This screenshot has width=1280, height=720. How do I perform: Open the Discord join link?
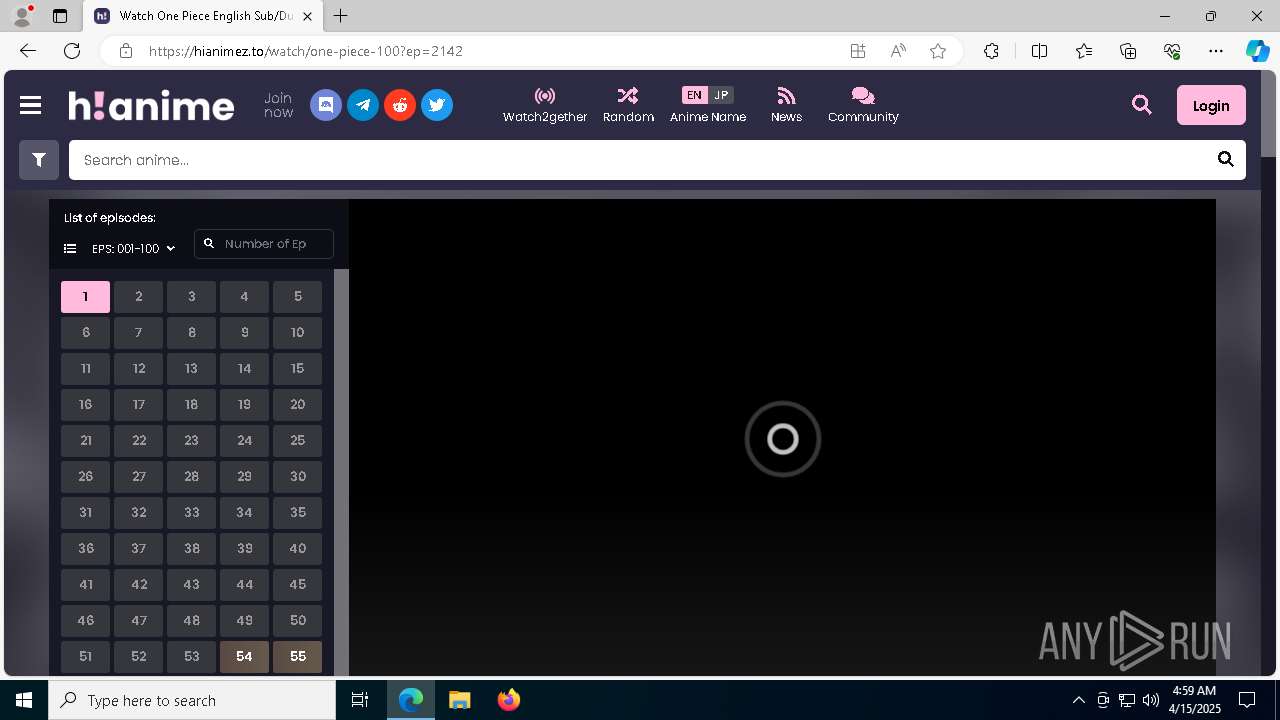coord(326,105)
